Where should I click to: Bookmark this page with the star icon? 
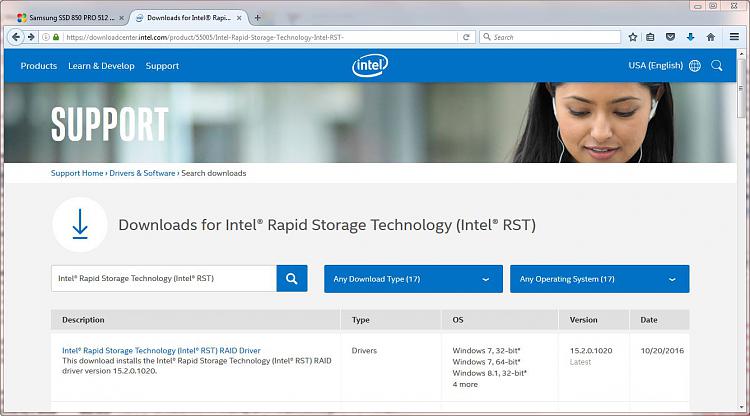tap(633, 37)
